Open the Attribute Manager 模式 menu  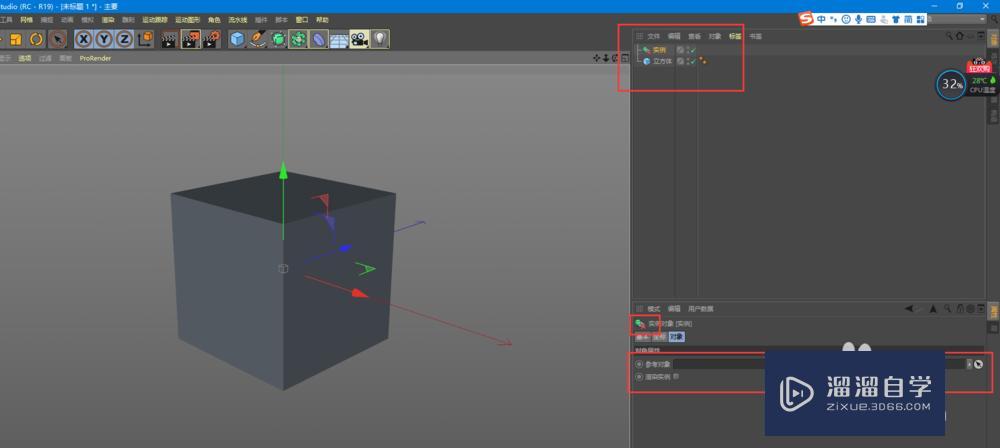(654, 309)
